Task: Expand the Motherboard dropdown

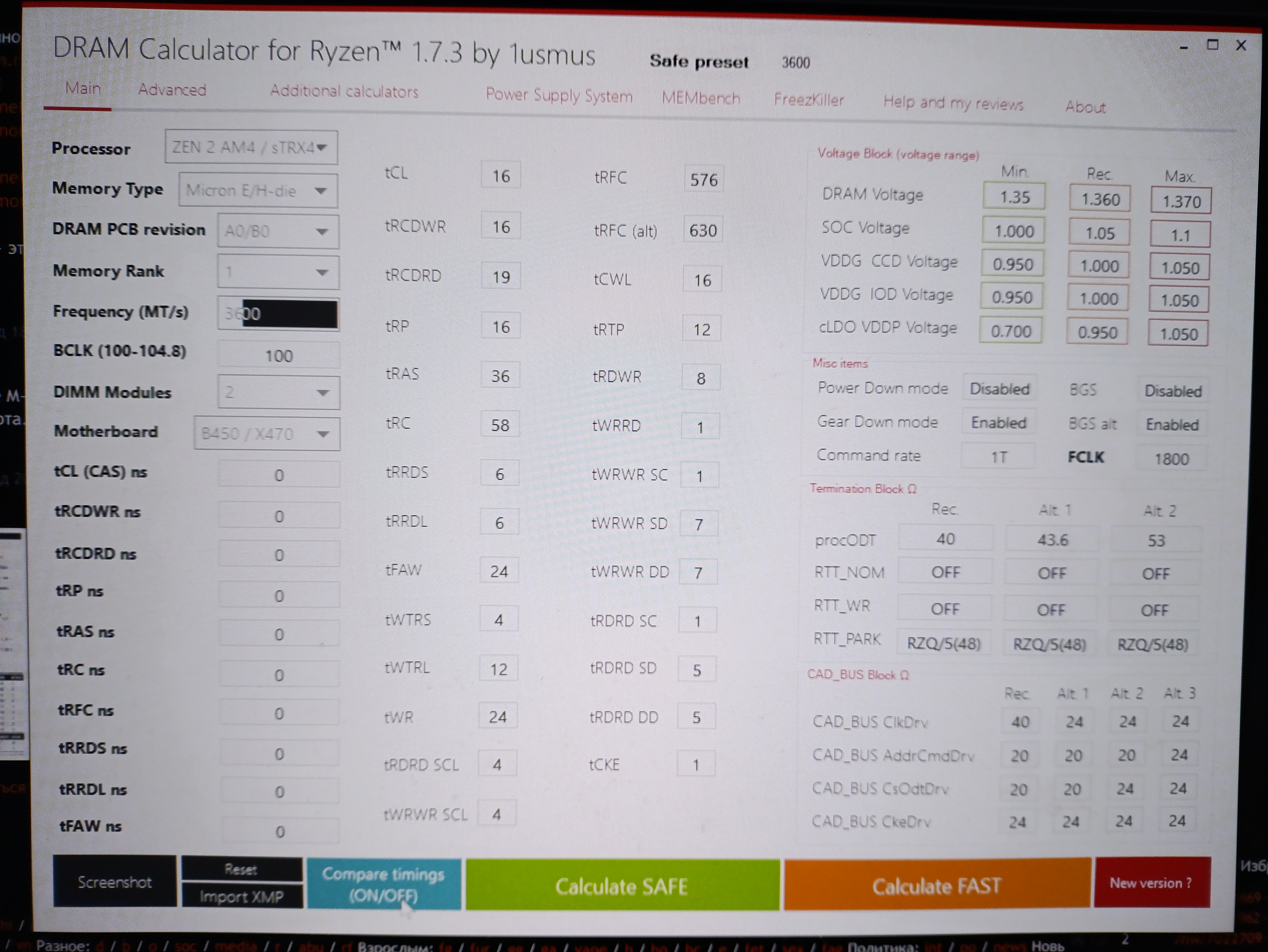Action: point(267,433)
